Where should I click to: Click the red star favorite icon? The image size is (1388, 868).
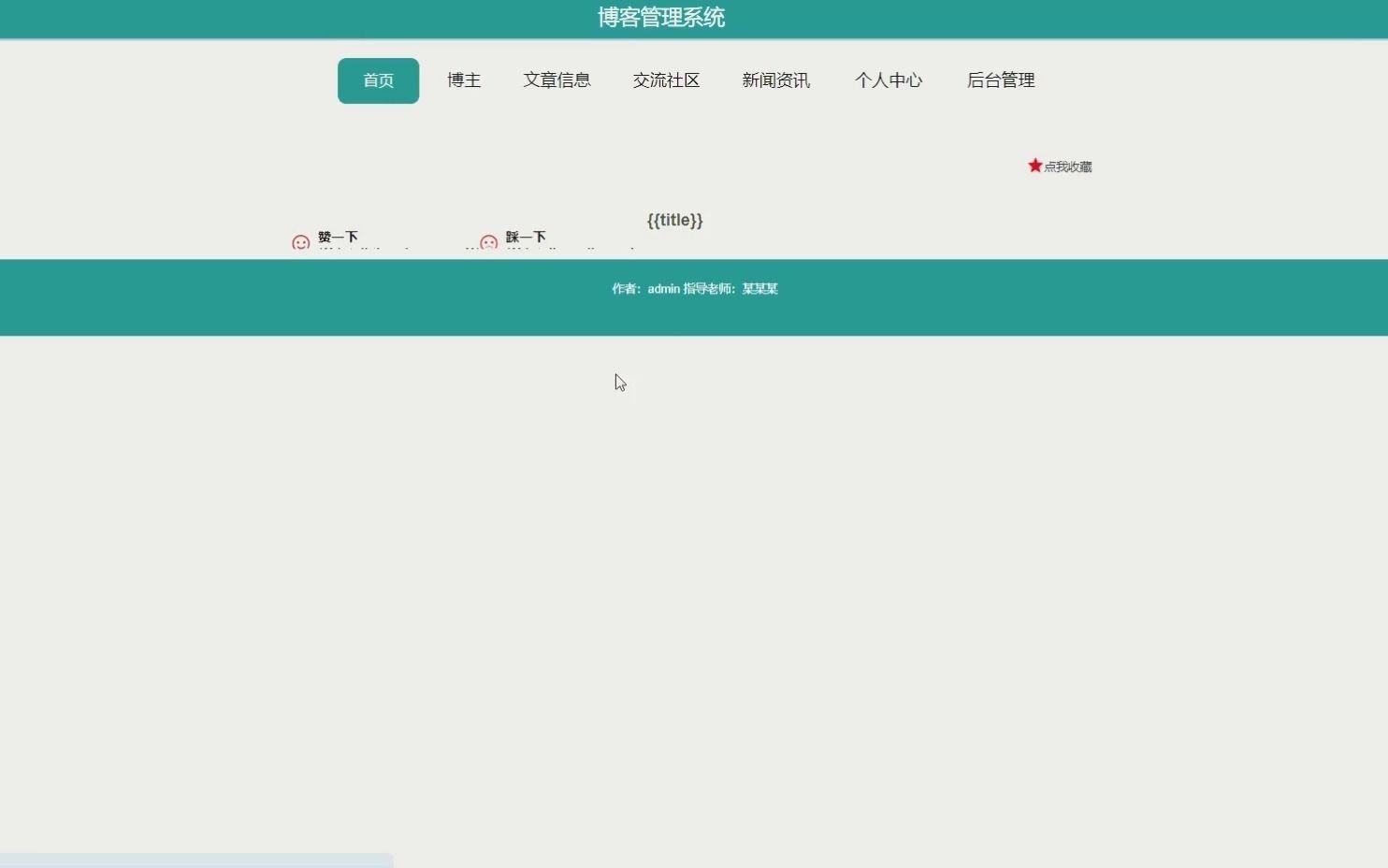point(1034,166)
